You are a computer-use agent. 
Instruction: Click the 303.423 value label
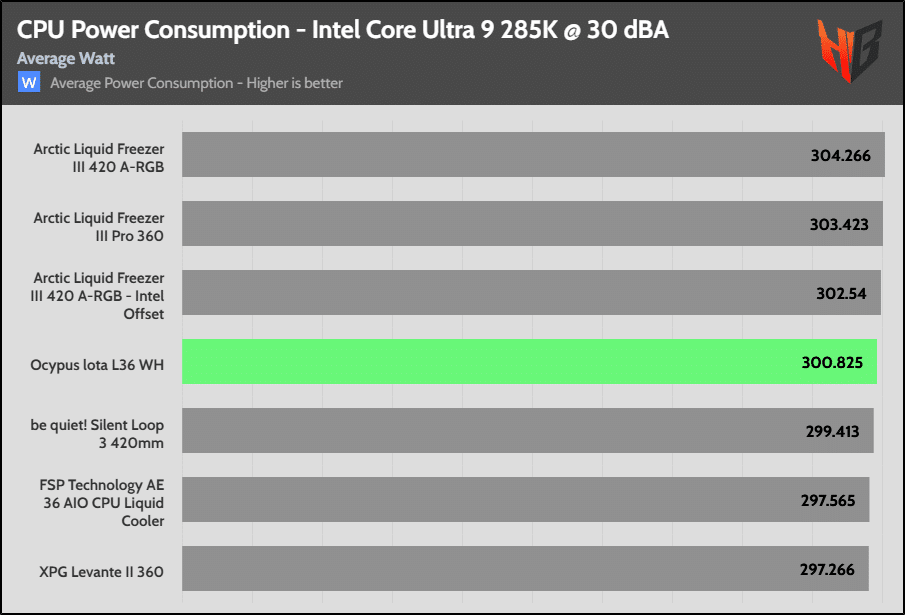[x=839, y=224]
